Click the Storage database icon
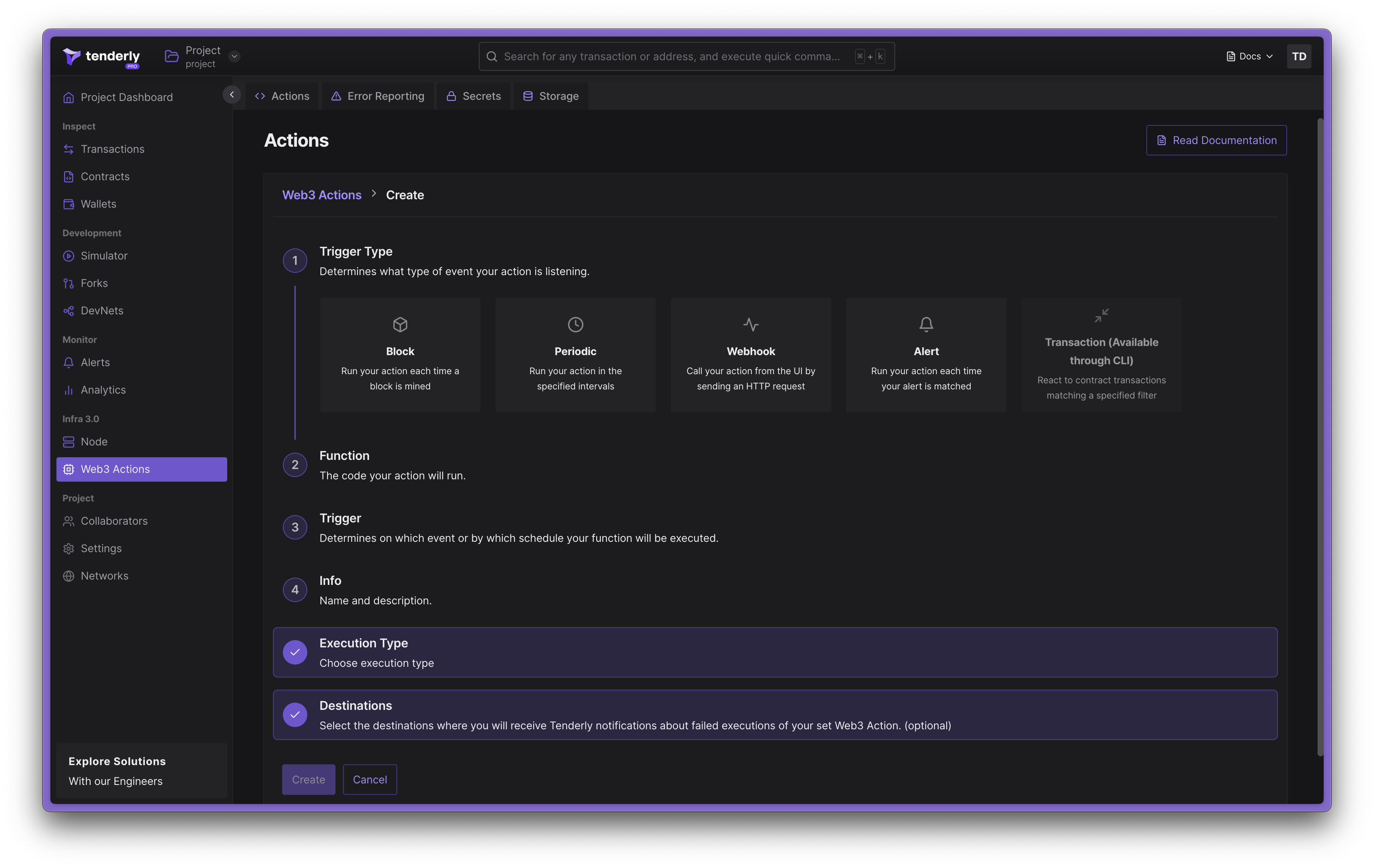Screen dimensions: 1374x868 point(528,96)
